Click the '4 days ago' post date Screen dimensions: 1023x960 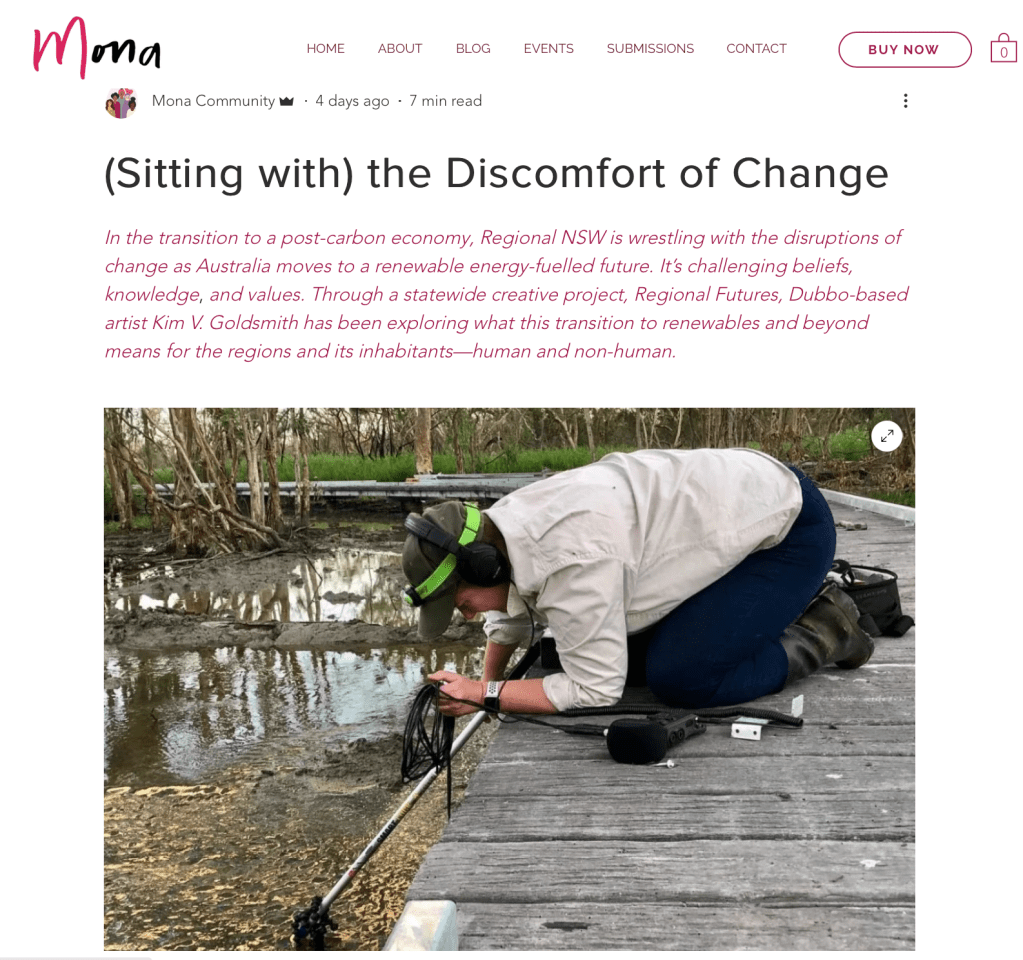click(352, 101)
